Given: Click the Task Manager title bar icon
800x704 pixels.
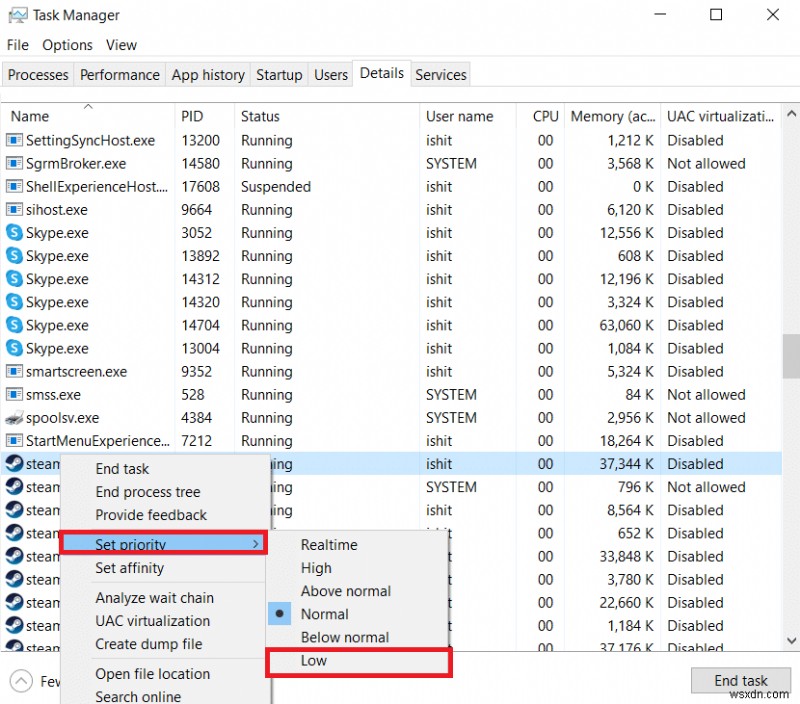Looking at the screenshot, I should [x=18, y=15].
